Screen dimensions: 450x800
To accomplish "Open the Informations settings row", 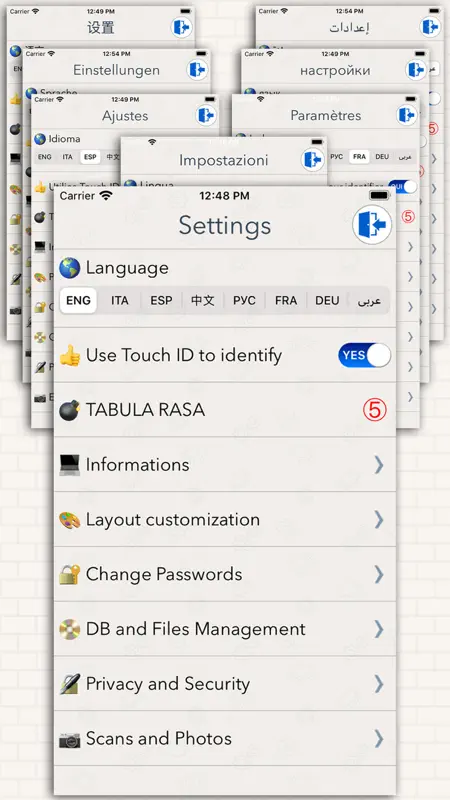I will (x=225, y=465).
